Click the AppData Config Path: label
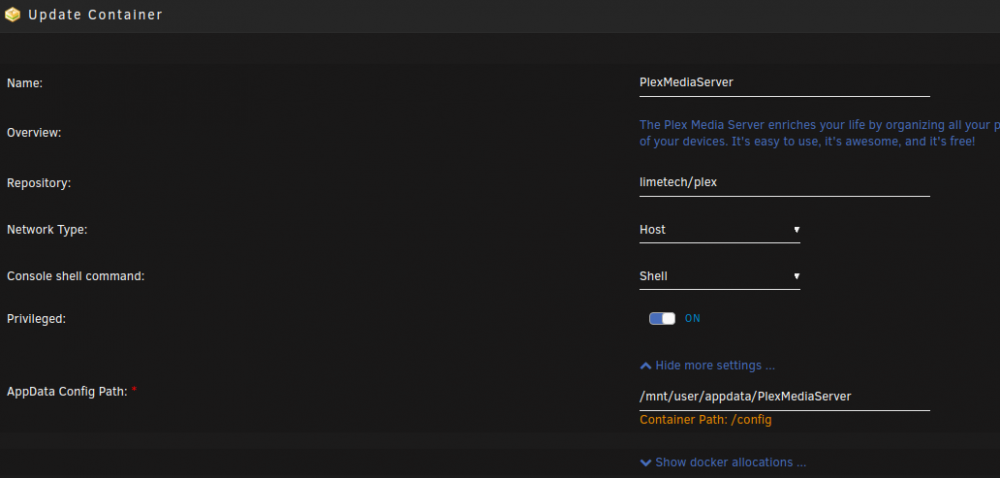 coord(67,391)
